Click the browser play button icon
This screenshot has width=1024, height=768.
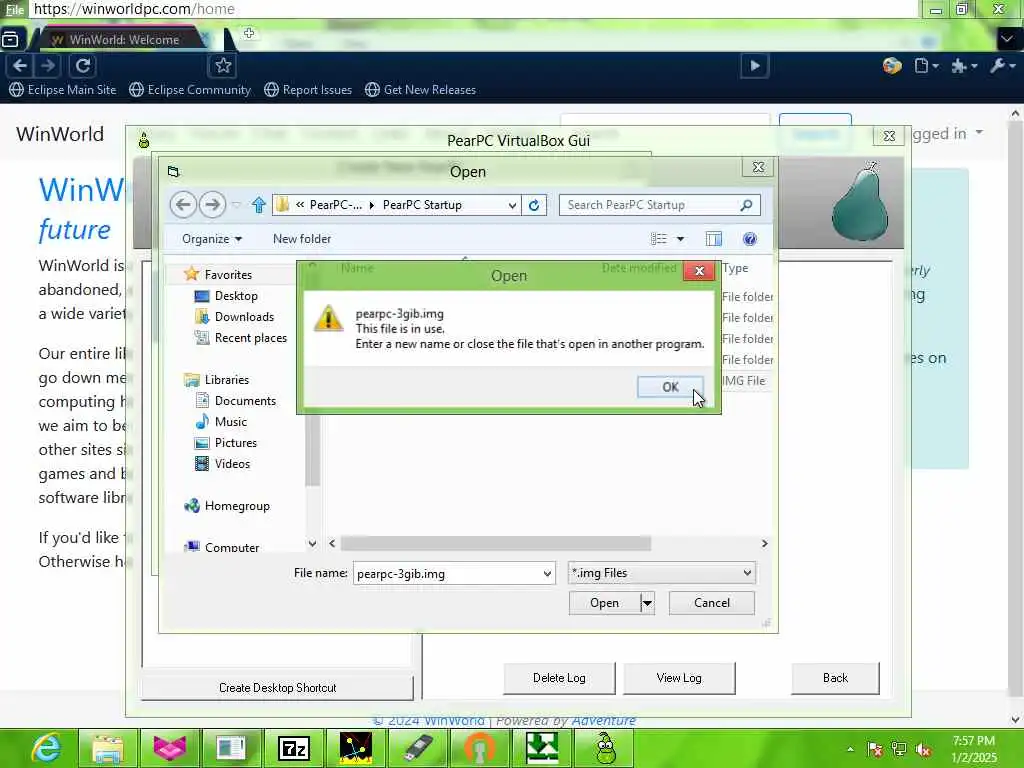[x=755, y=65]
